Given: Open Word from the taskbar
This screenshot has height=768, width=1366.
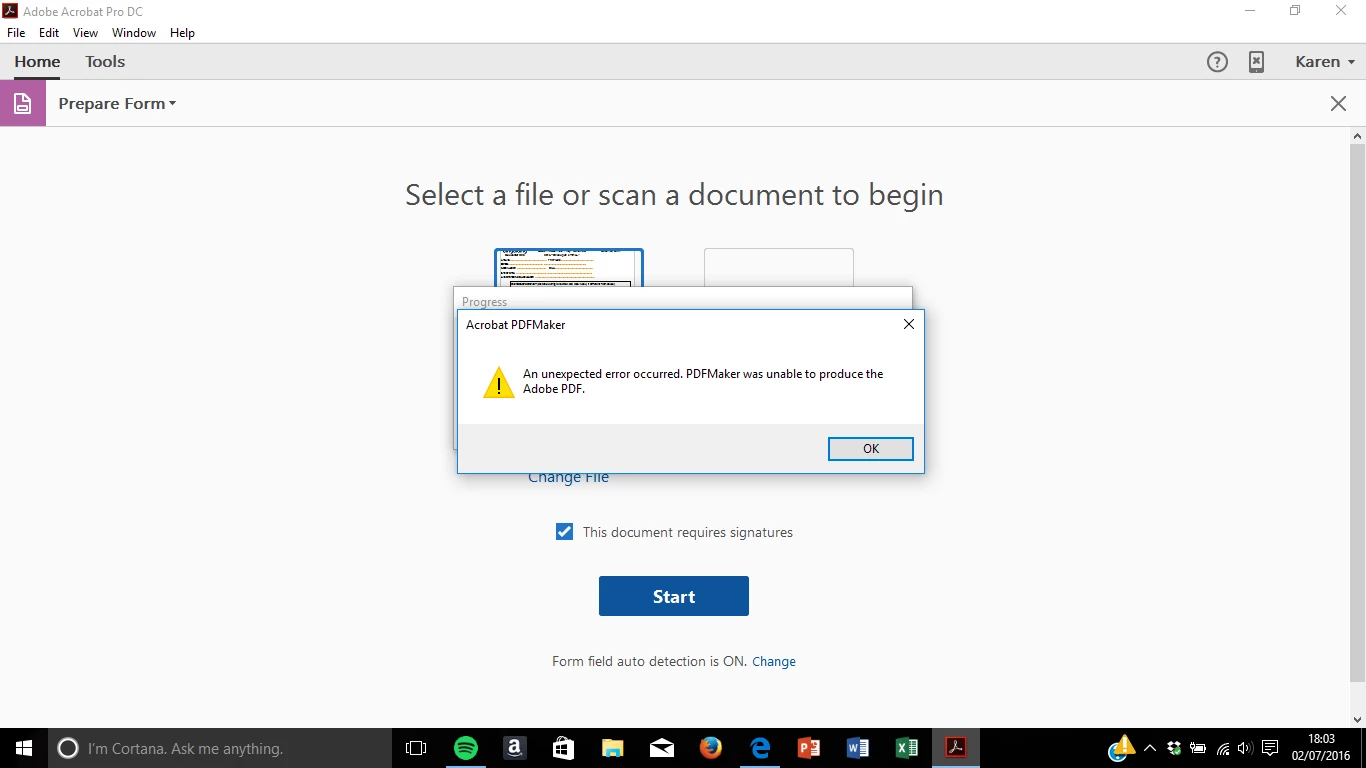Looking at the screenshot, I should click(x=858, y=748).
